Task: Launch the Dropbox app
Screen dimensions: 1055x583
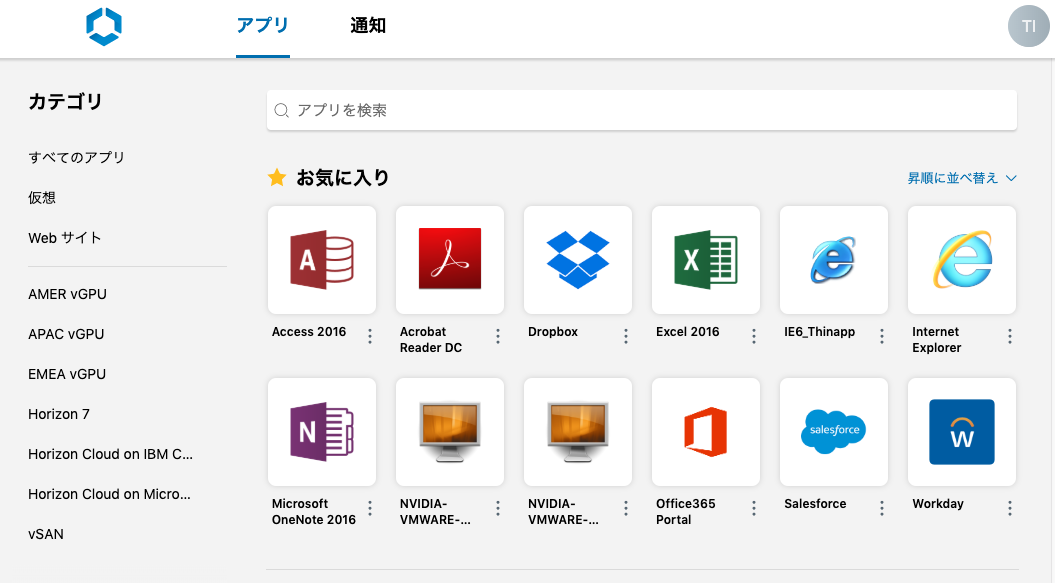Action: tap(577, 258)
